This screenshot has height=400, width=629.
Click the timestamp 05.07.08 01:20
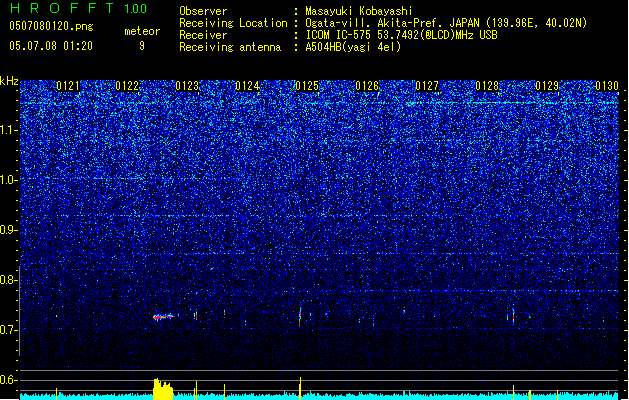tap(51, 46)
